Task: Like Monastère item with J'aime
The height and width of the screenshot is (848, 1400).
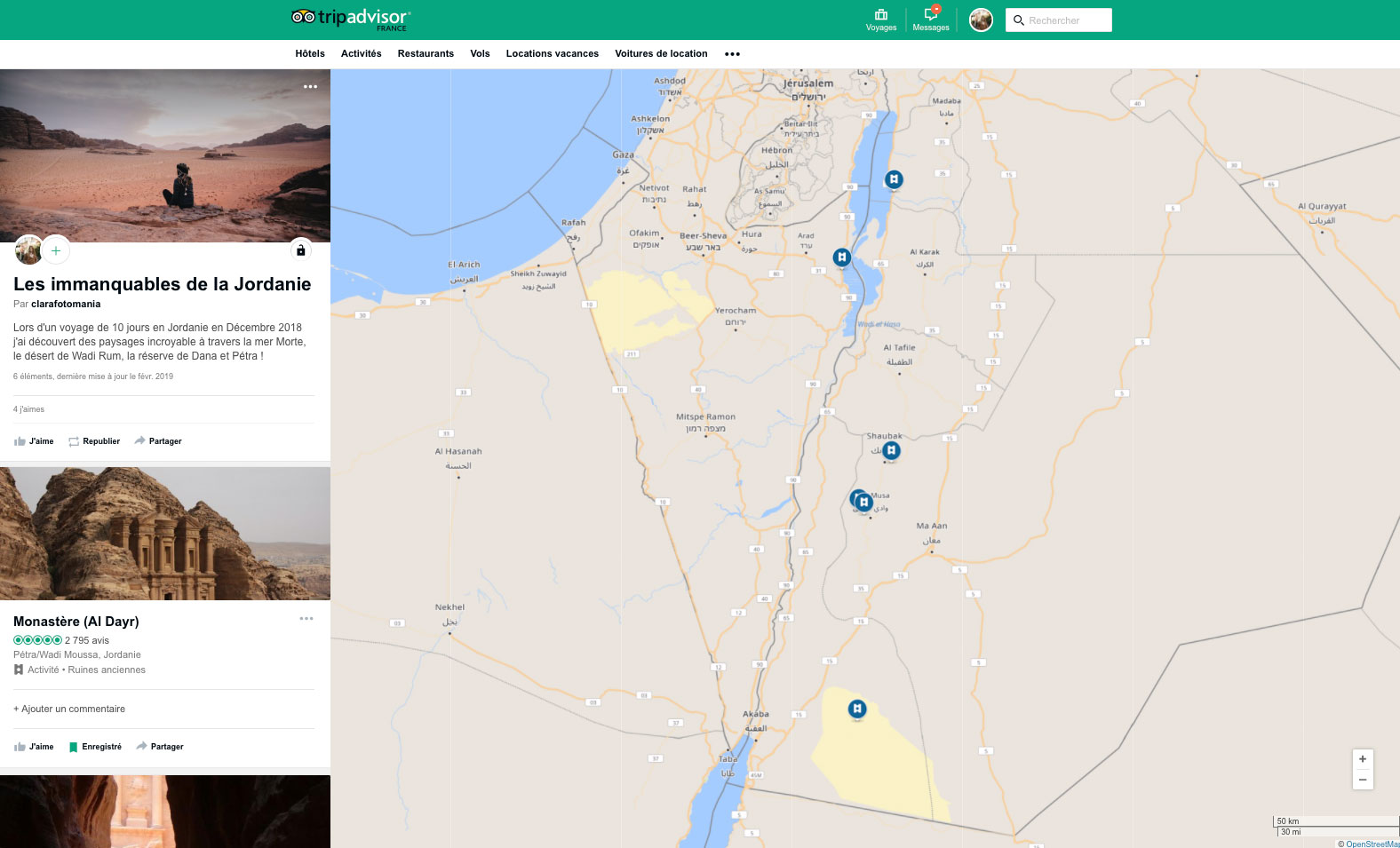Action: click(34, 747)
